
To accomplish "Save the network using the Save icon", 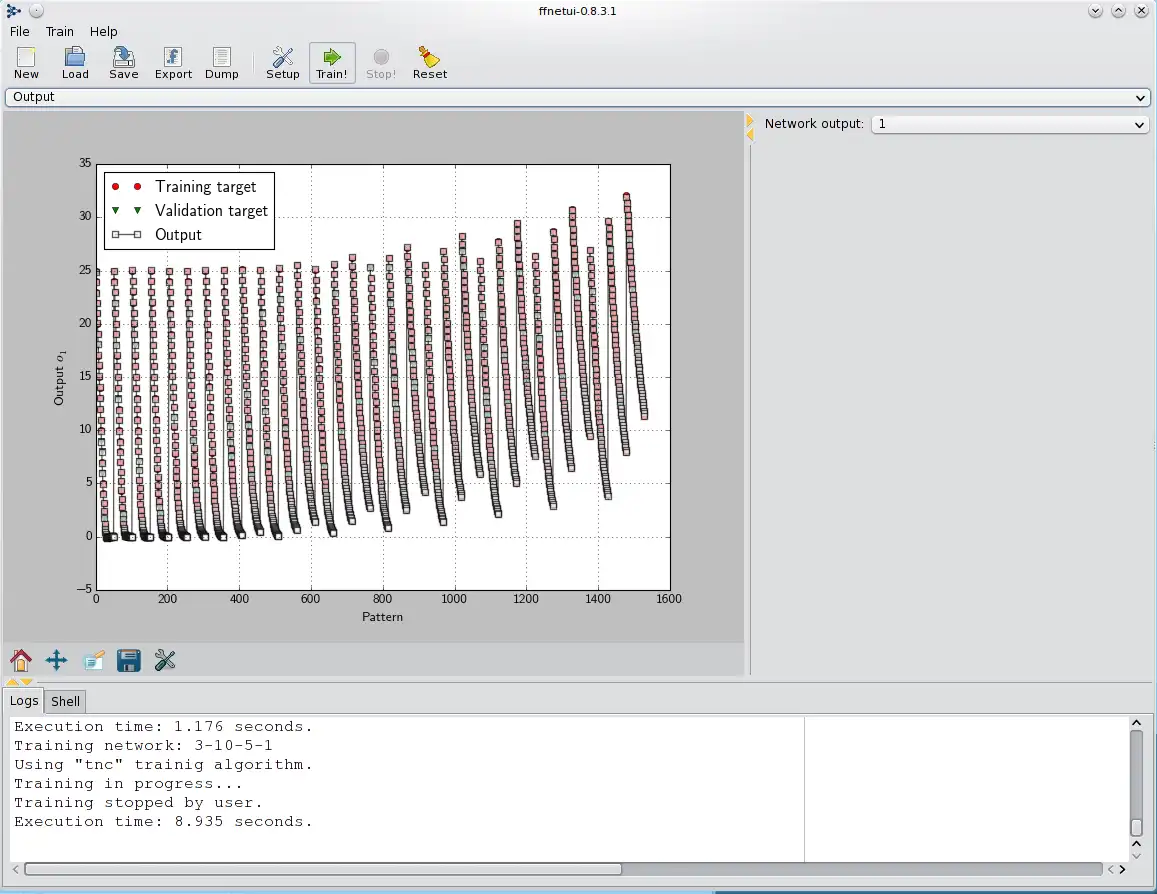I will coord(124,62).
